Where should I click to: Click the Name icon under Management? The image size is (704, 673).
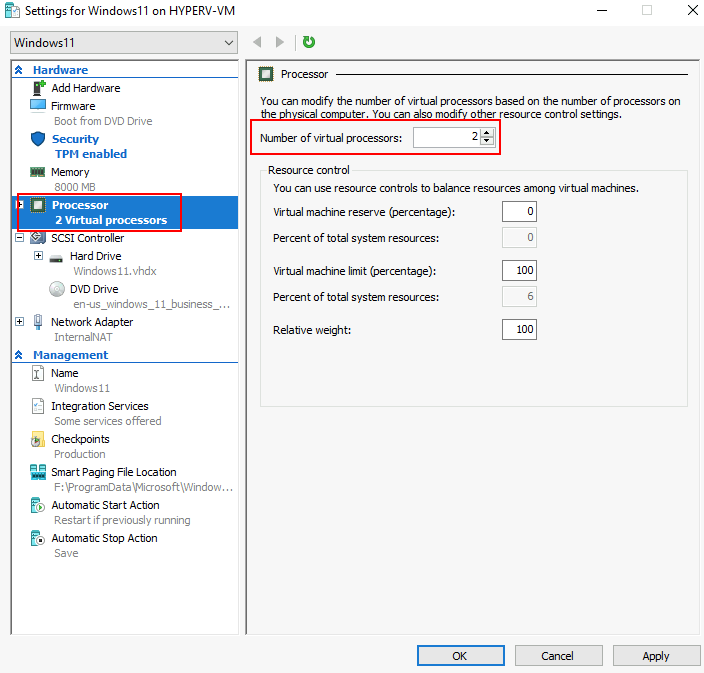click(38, 373)
